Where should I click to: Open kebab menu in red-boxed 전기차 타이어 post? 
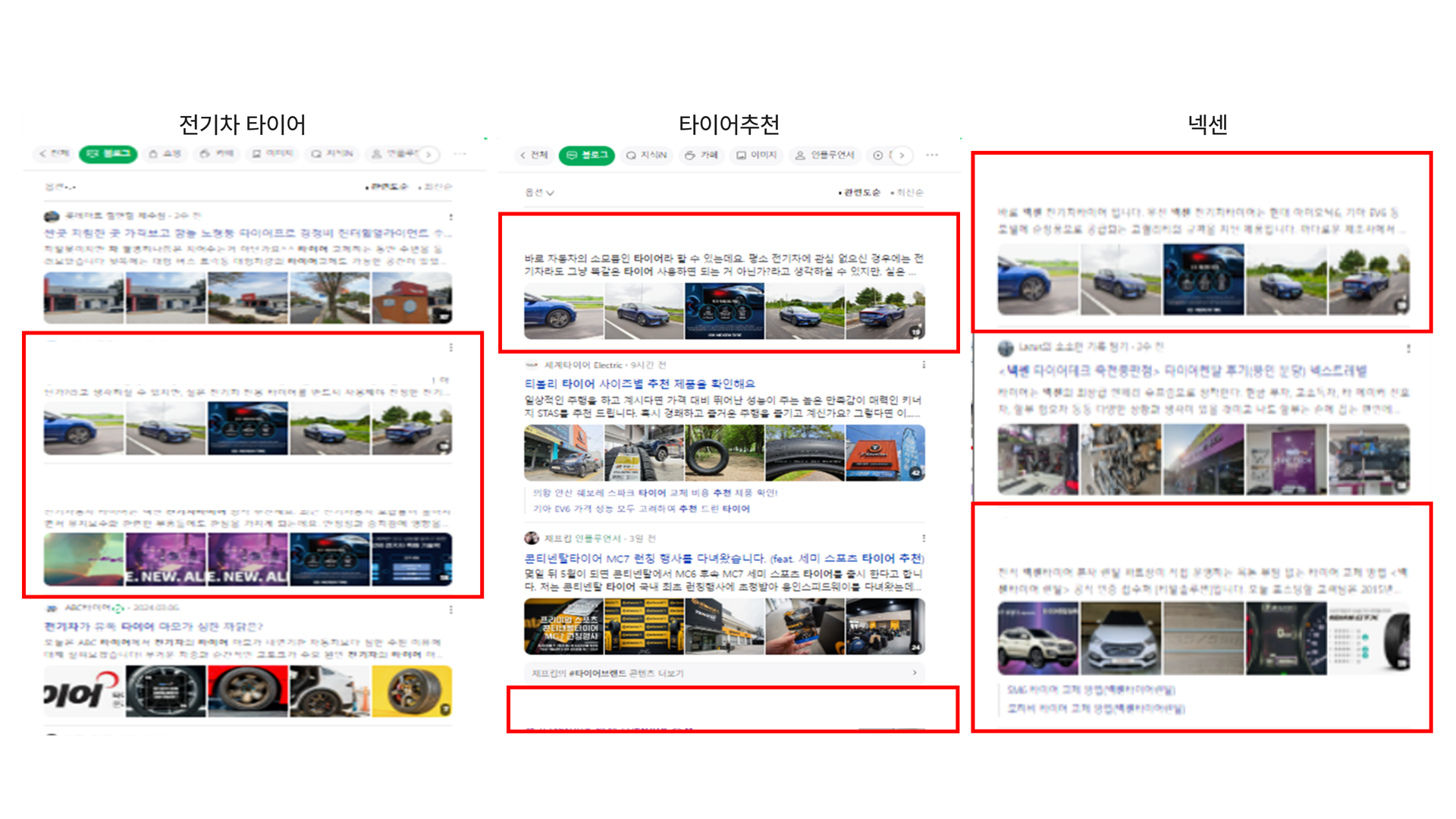pyautogui.click(x=451, y=347)
